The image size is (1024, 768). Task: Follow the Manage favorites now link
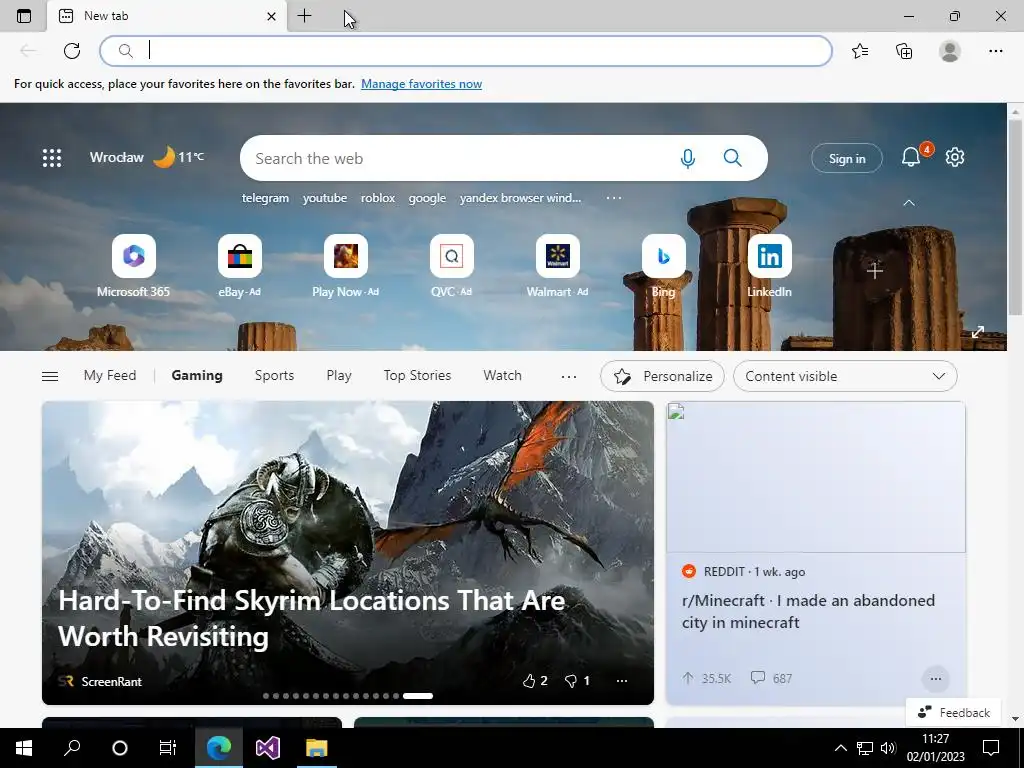coord(421,84)
